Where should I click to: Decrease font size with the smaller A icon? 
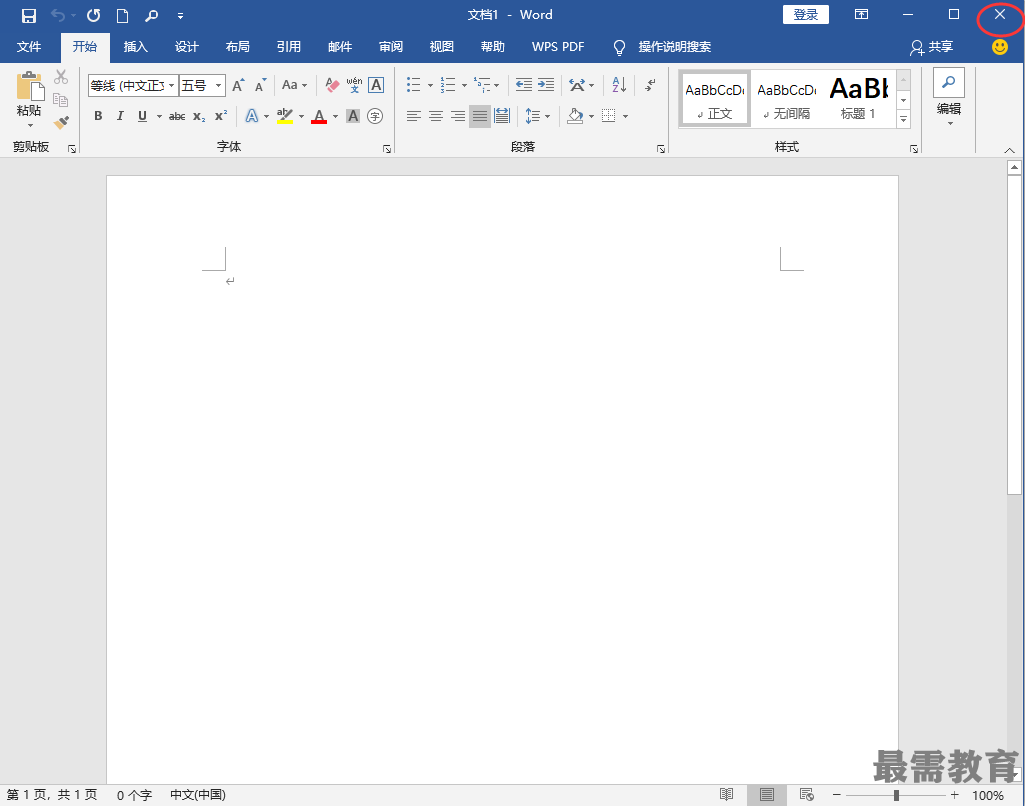coord(260,85)
